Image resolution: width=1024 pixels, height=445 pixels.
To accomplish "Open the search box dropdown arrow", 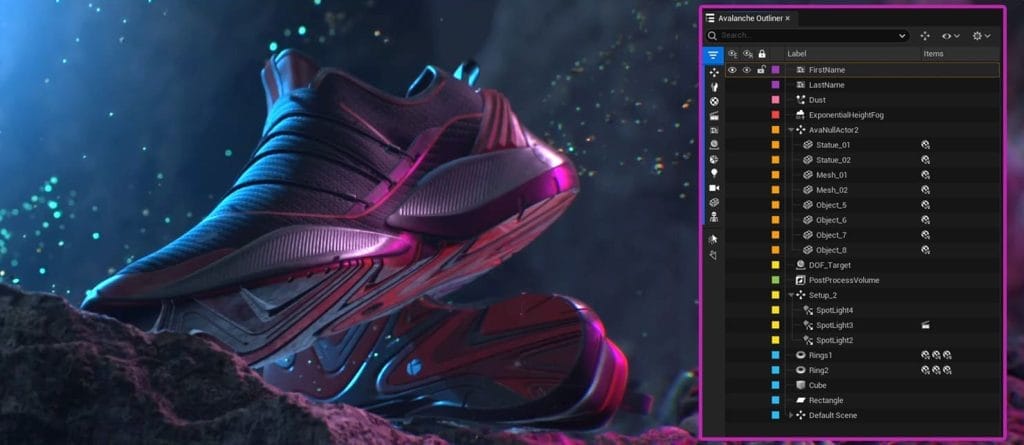I will tap(902, 36).
